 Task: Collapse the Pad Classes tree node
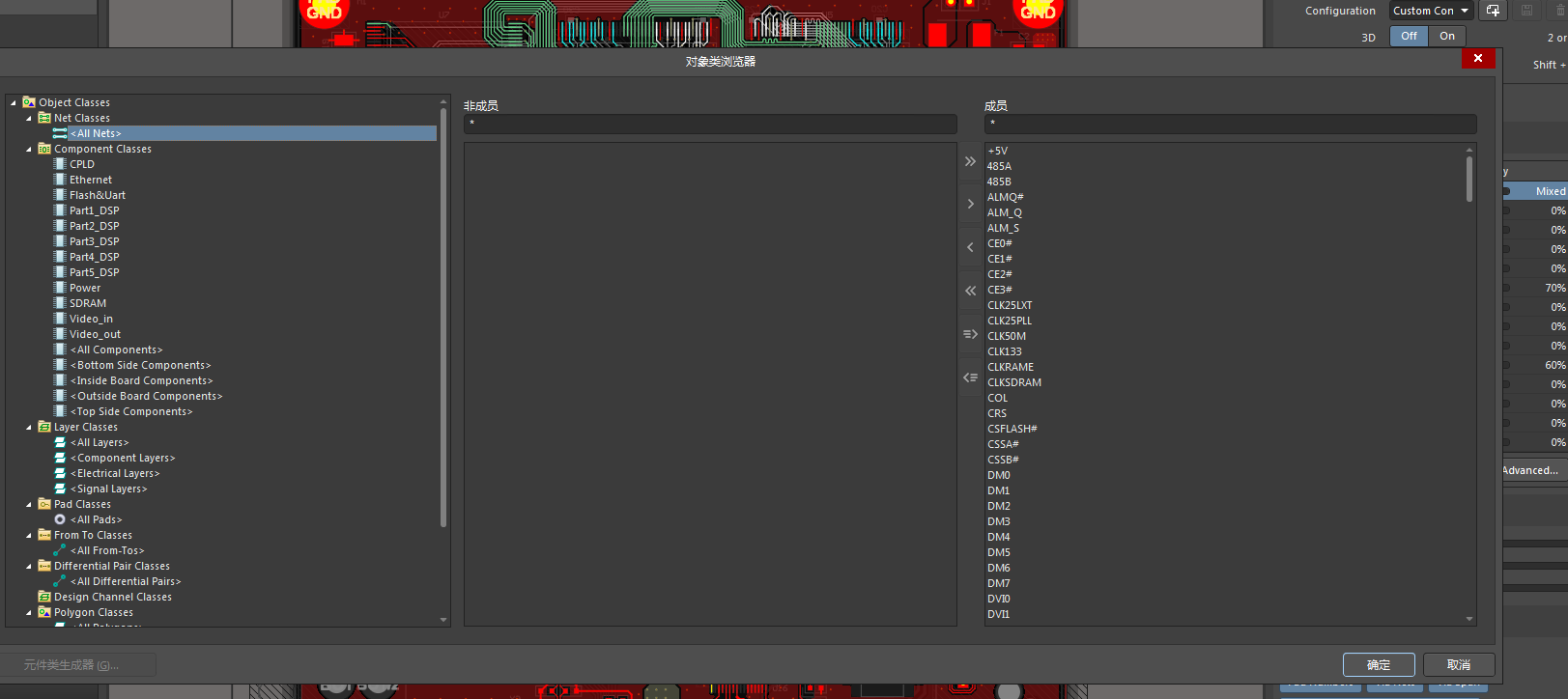coord(29,504)
